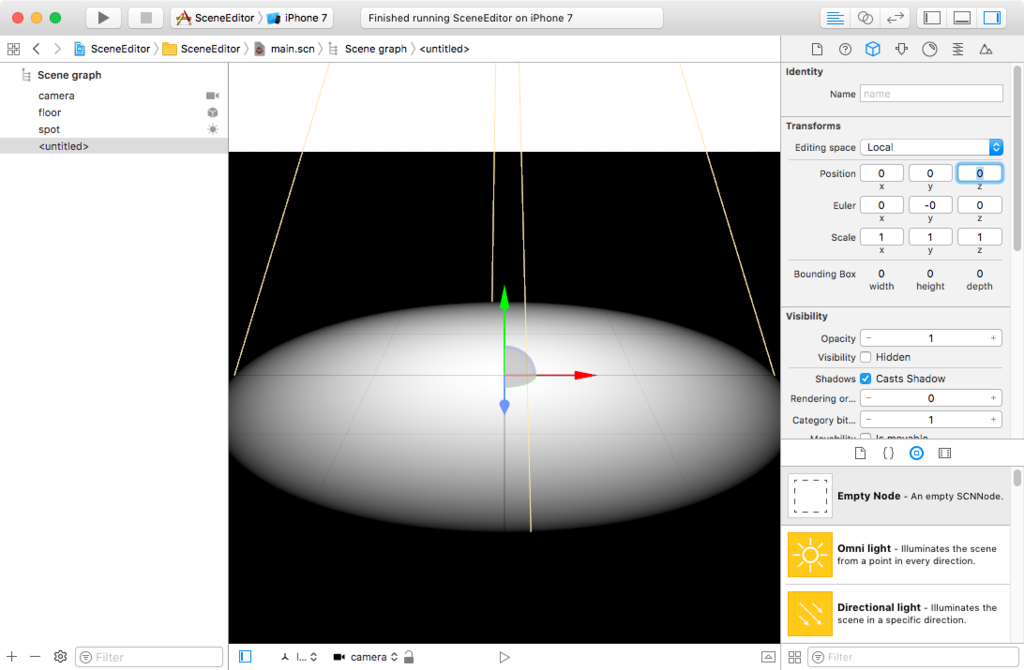Open related items grid menu
The image size is (1024, 670).
[x=13, y=49]
